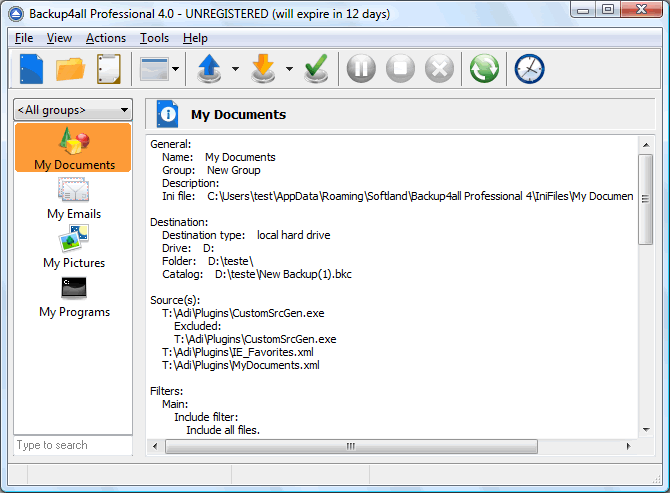
Task: Cancel with the grey X icon
Action: click(x=439, y=68)
